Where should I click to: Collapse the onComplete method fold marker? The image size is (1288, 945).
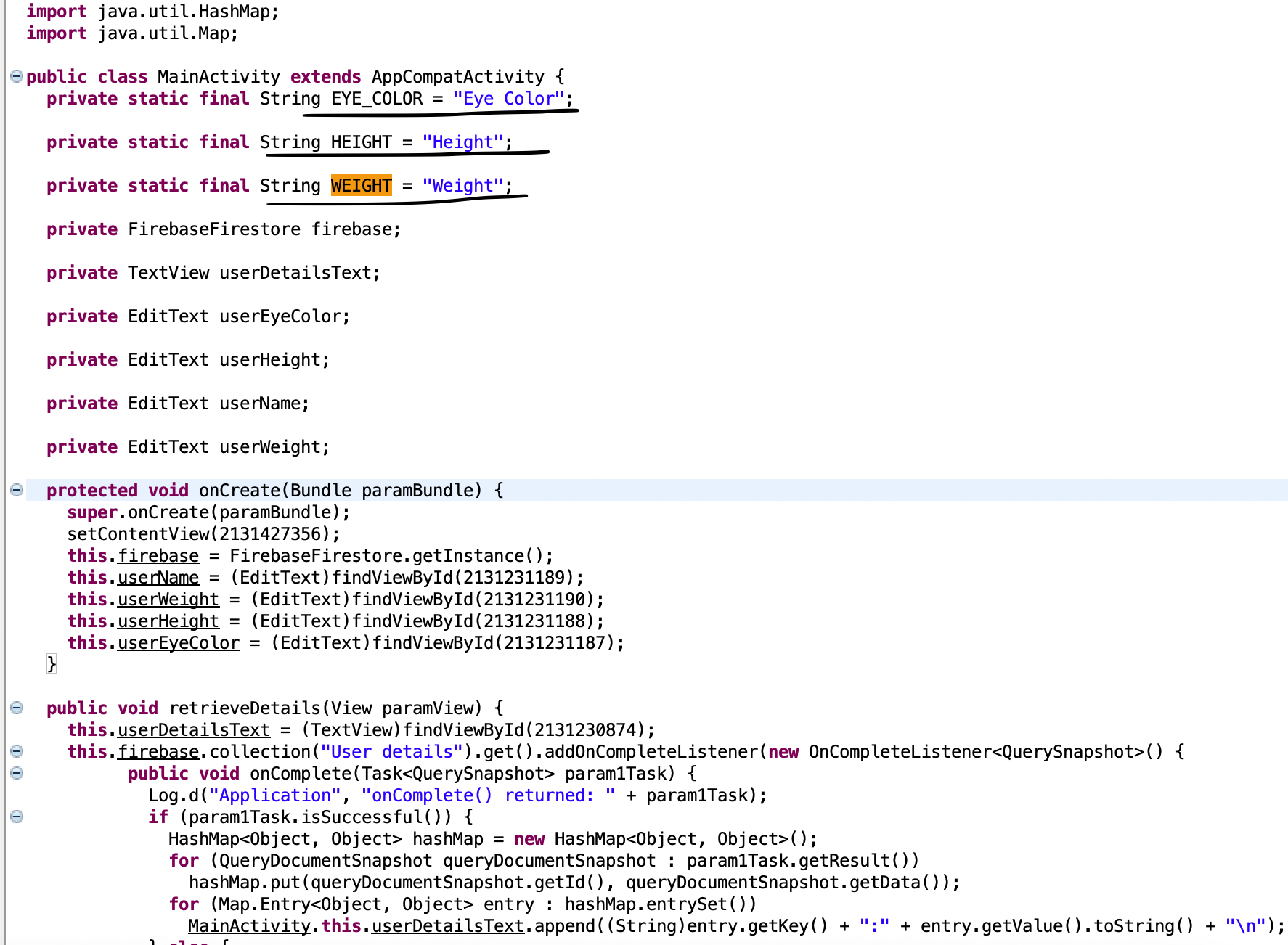17,773
